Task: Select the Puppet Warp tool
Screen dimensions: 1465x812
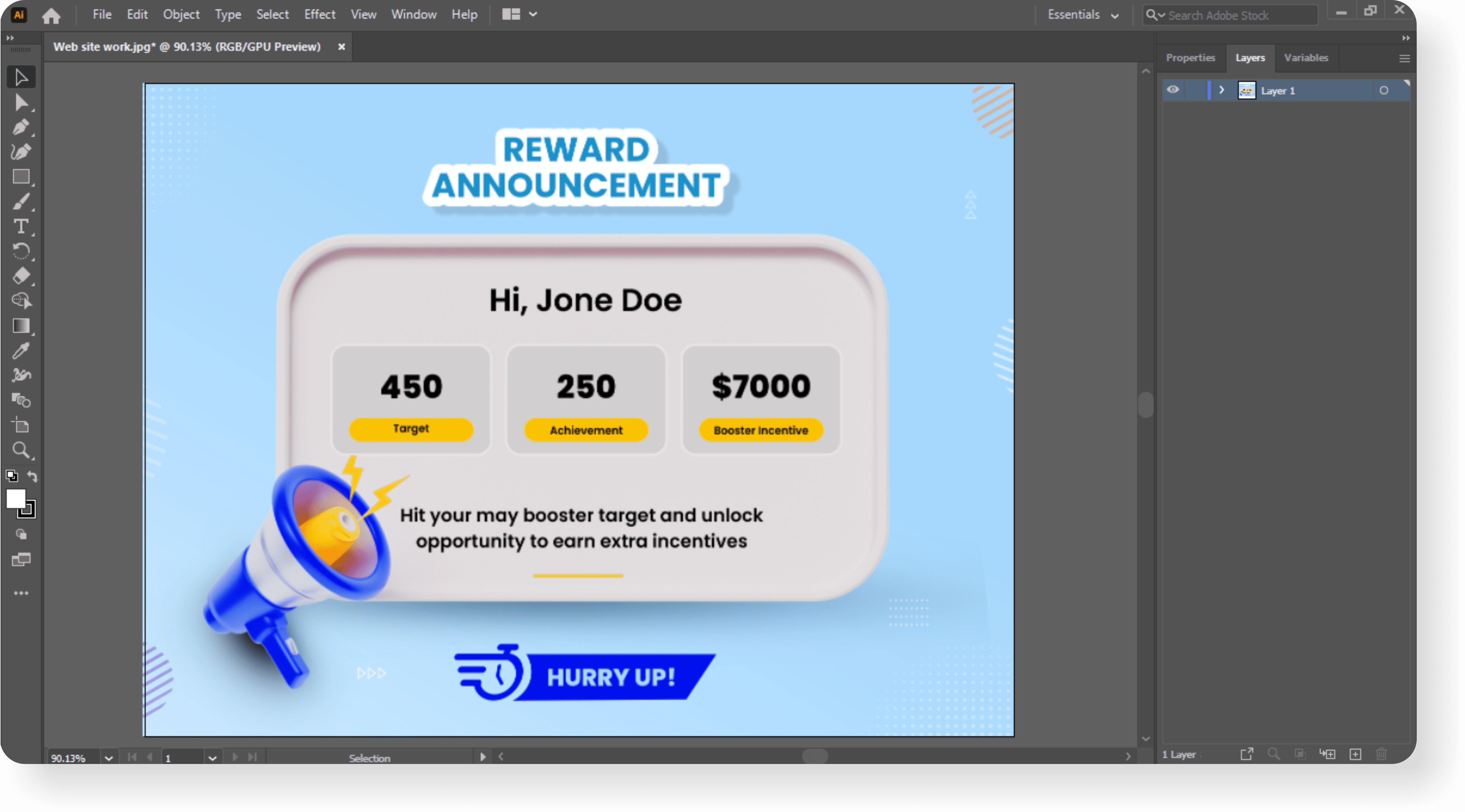Action: pos(21,375)
